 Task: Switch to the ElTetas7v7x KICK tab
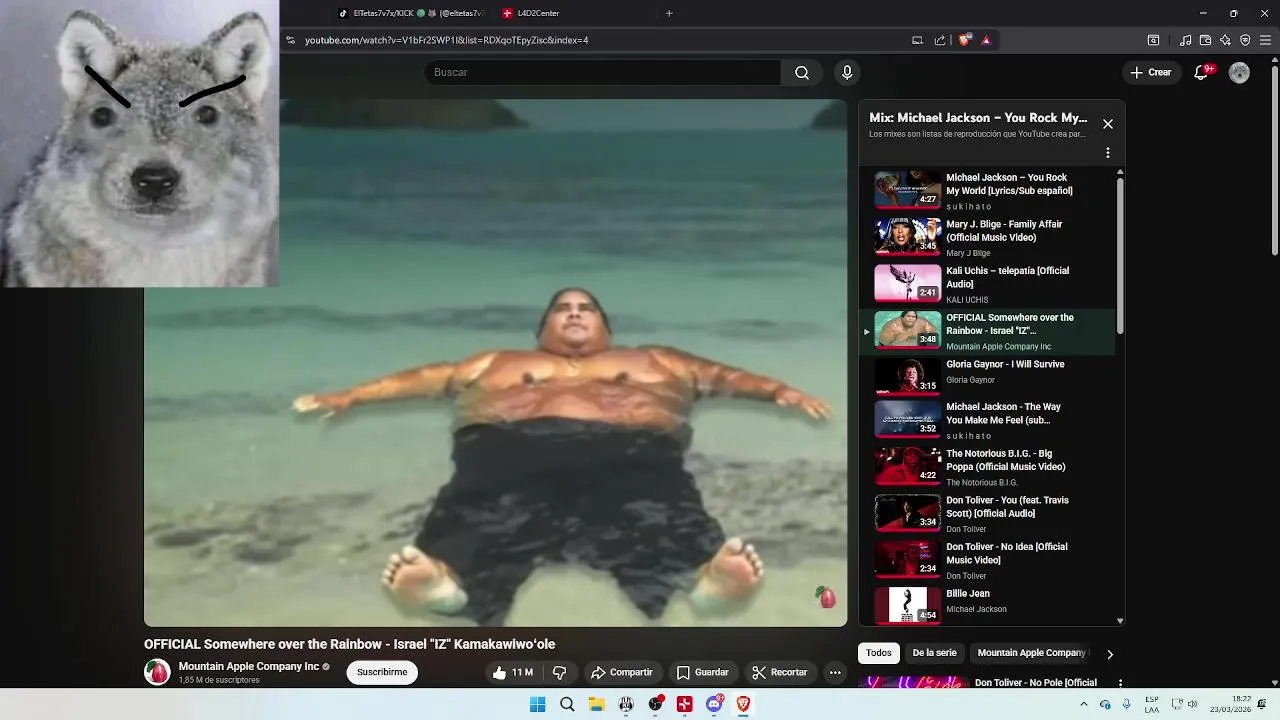(x=411, y=13)
